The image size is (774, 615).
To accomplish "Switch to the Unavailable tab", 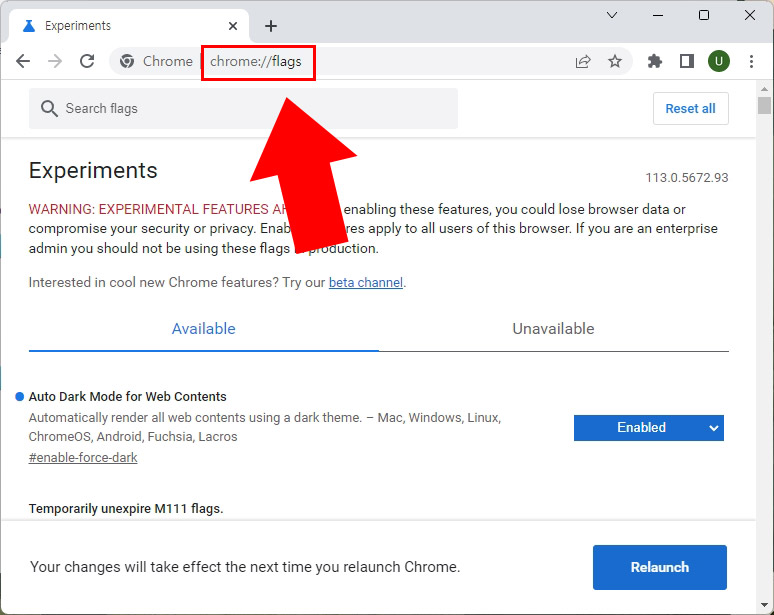I will click(553, 329).
